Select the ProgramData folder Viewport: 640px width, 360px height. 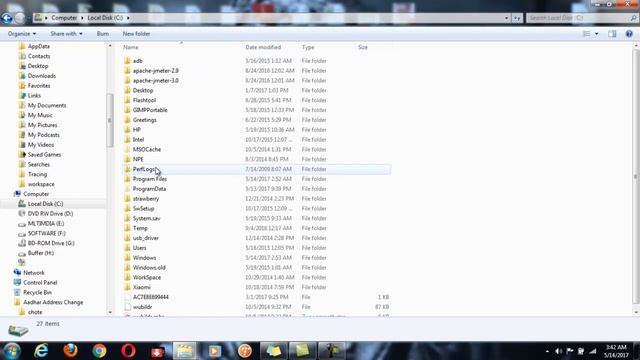tap(149, 189)
